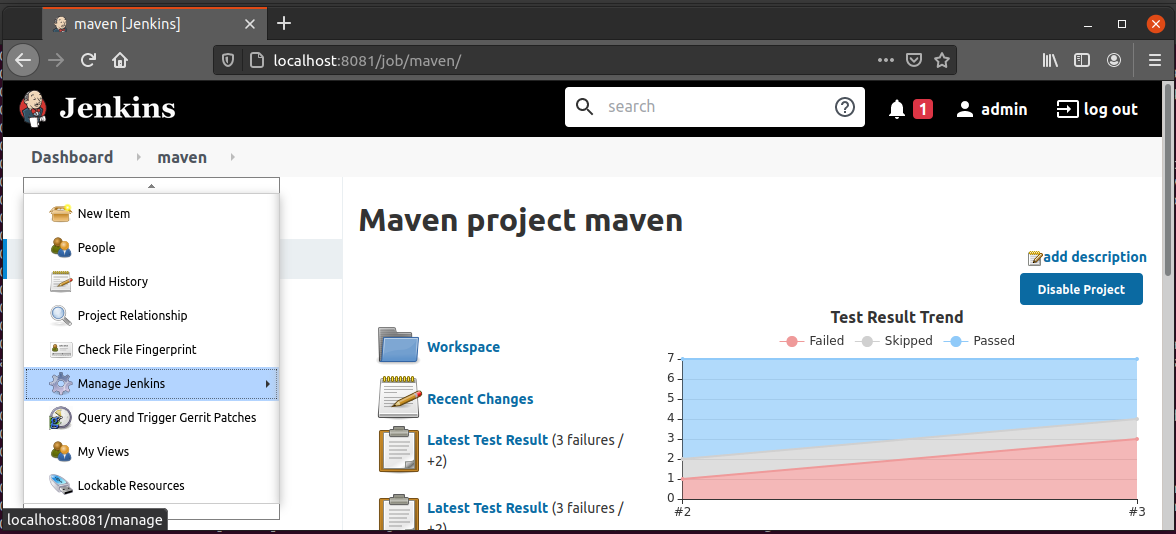Viewport: 1176px width, 534px height.
Task: Open the search help question-mark icon
Action: tap(844, 107)
